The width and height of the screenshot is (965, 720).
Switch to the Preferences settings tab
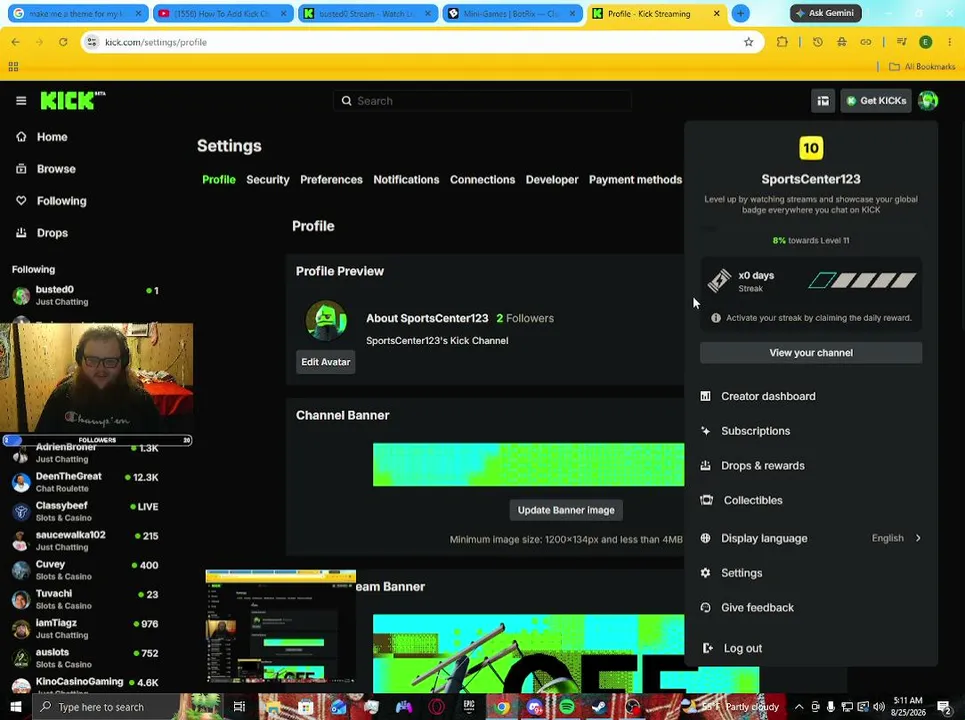coord(331,180)
